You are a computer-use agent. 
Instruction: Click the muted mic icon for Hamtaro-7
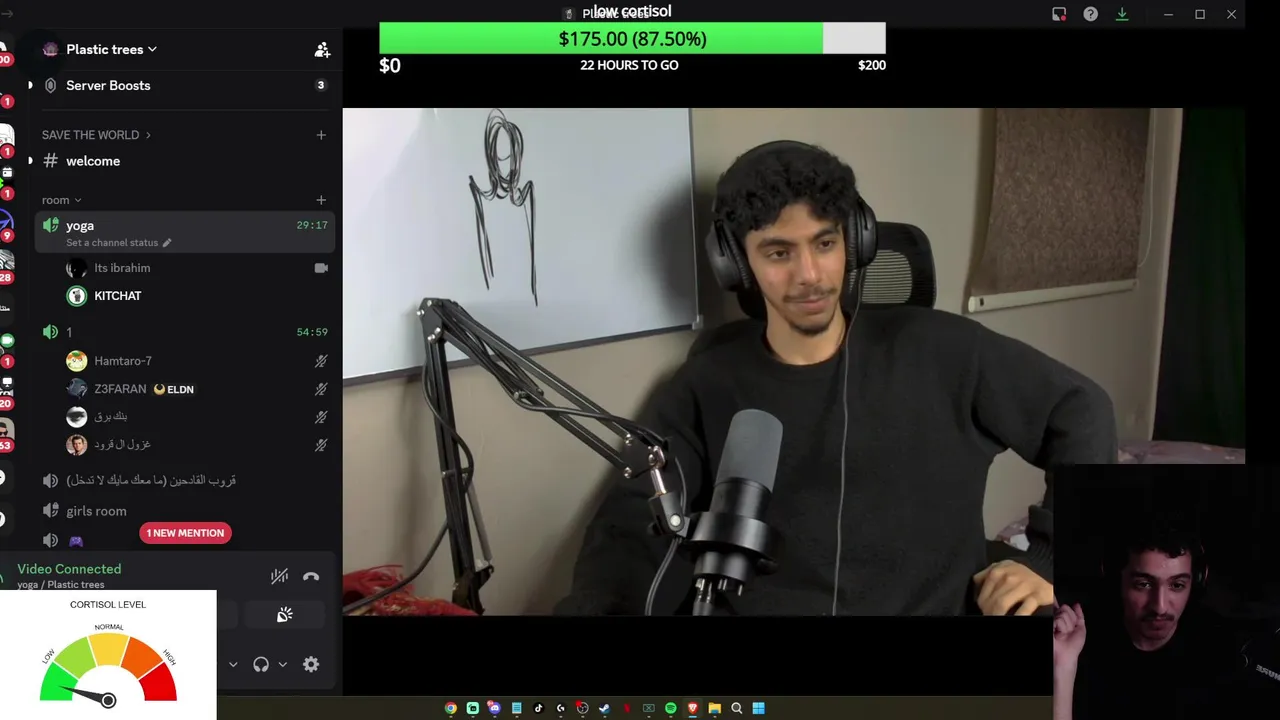(x=321, y=361)
